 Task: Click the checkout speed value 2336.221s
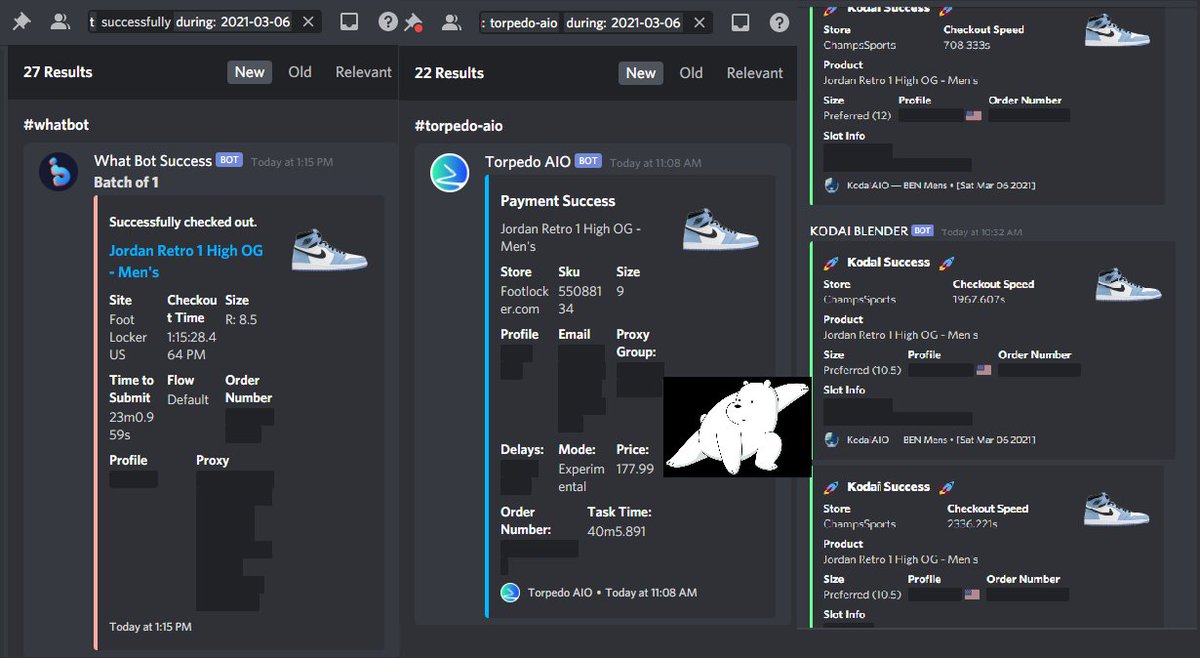click(x=974, y=524)
